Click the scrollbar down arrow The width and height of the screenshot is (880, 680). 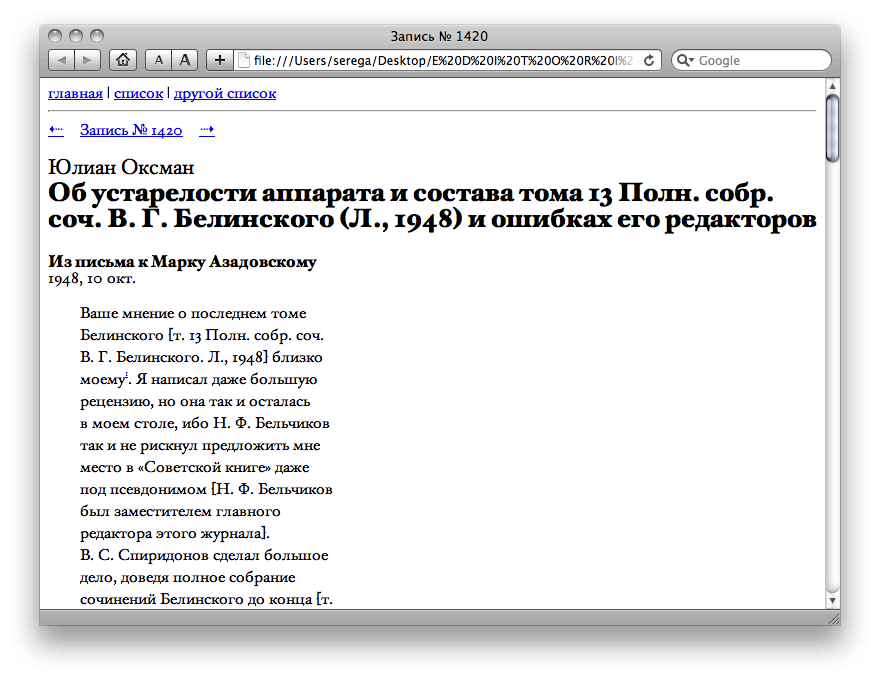[832, 600]
